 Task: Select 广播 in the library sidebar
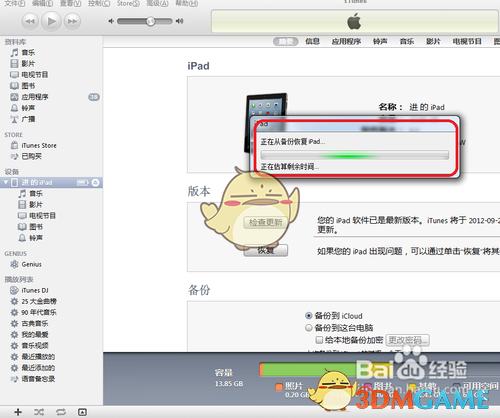click(28, 119)
